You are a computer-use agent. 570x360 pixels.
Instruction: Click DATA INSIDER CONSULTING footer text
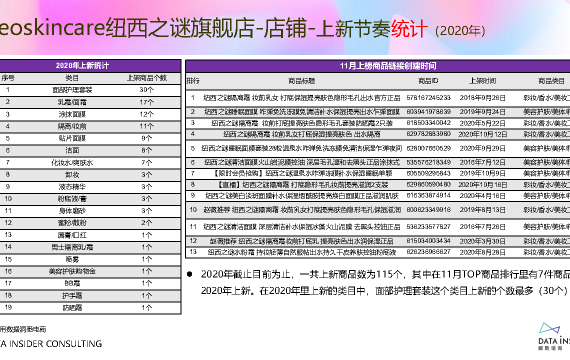click(x=51, y=344)
